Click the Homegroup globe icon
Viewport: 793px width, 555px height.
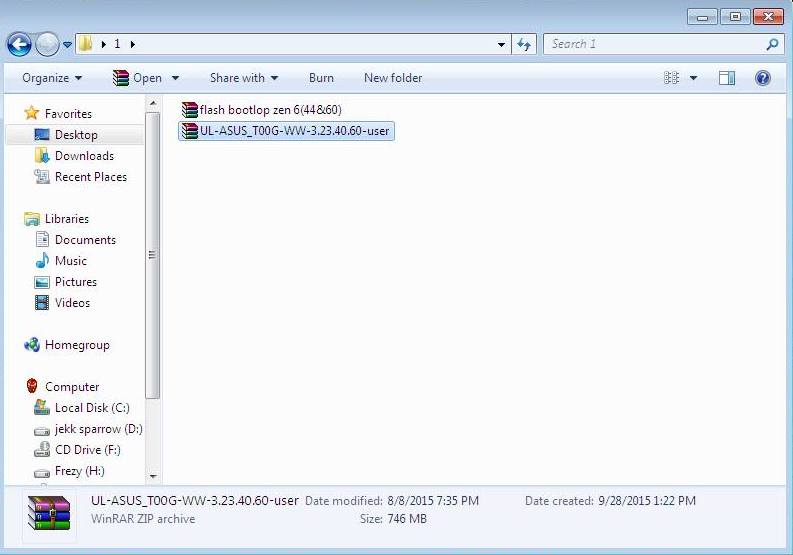point(32,345)
